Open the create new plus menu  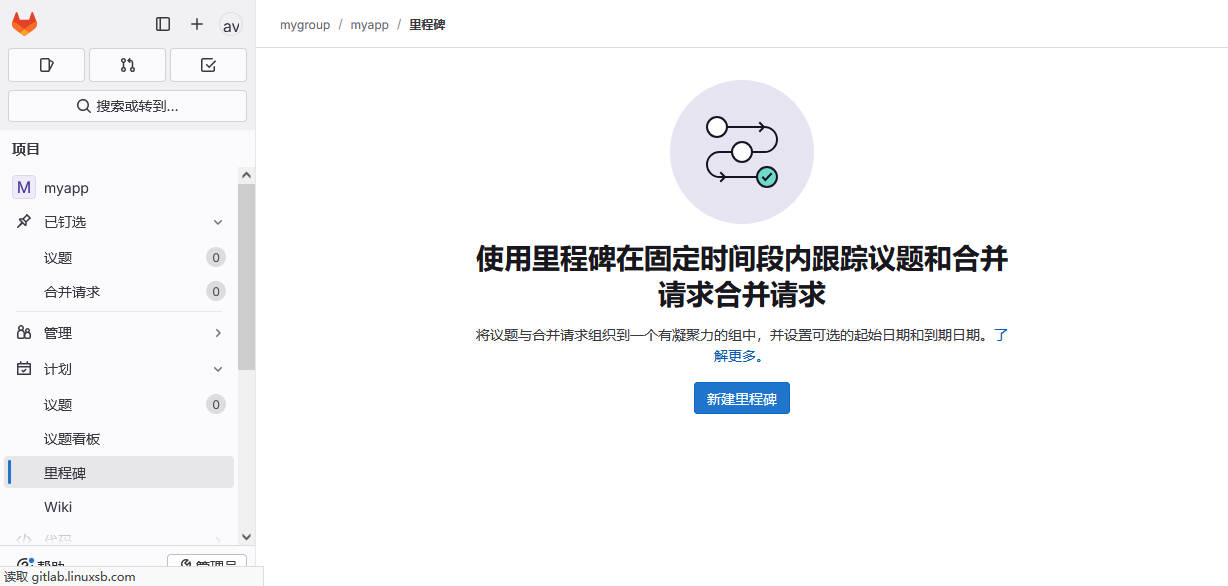[x=197, y=24]
